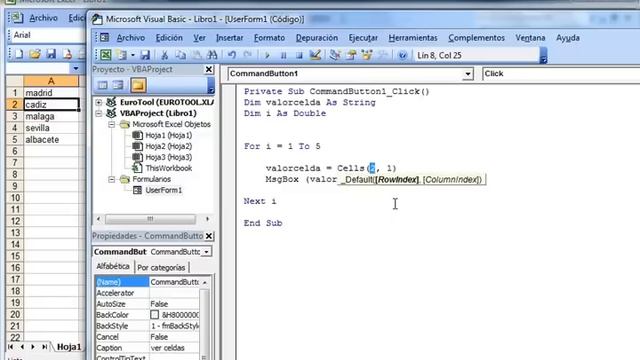
Task: Open the Archivo menu in Excel window
Action: pyautogui.click(x=43, y=18)
